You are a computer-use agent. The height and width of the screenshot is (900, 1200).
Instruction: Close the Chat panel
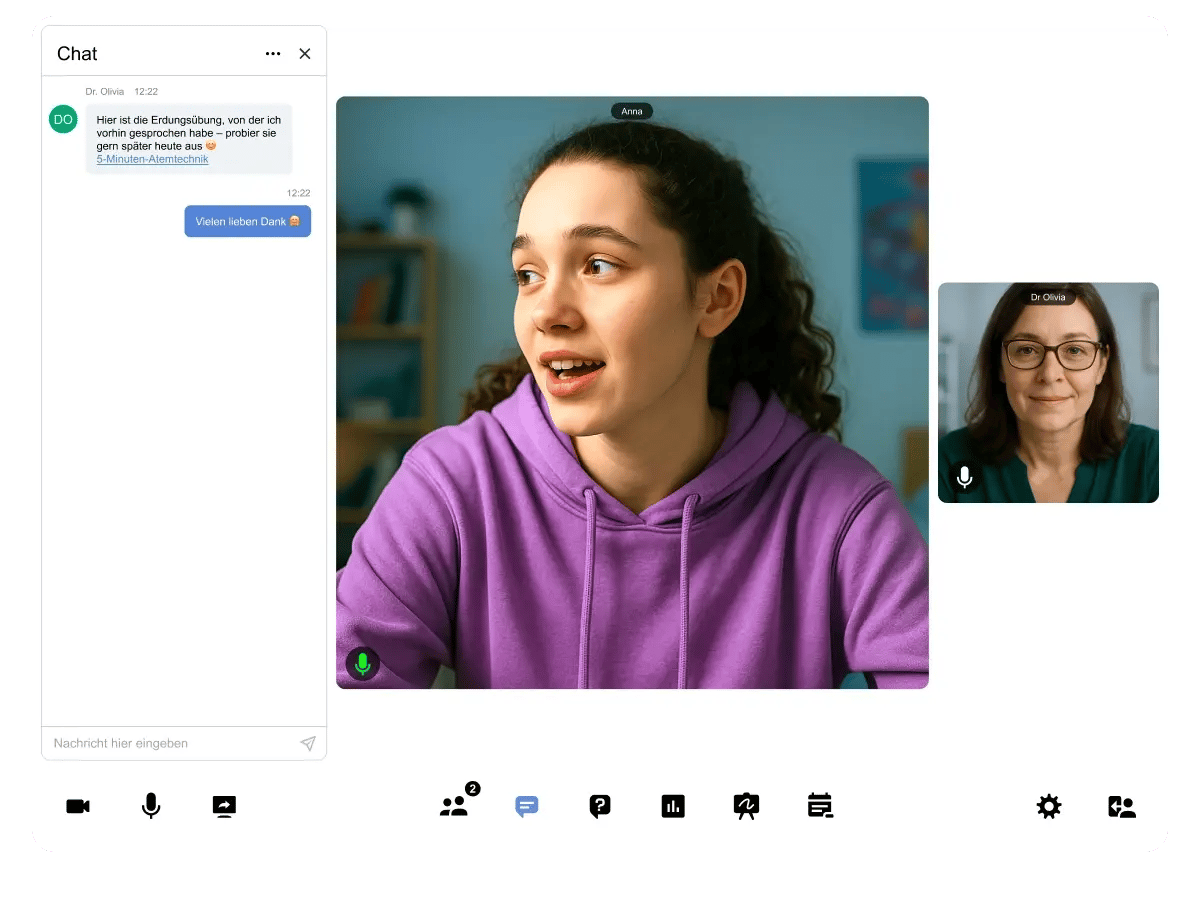(305, 54)
